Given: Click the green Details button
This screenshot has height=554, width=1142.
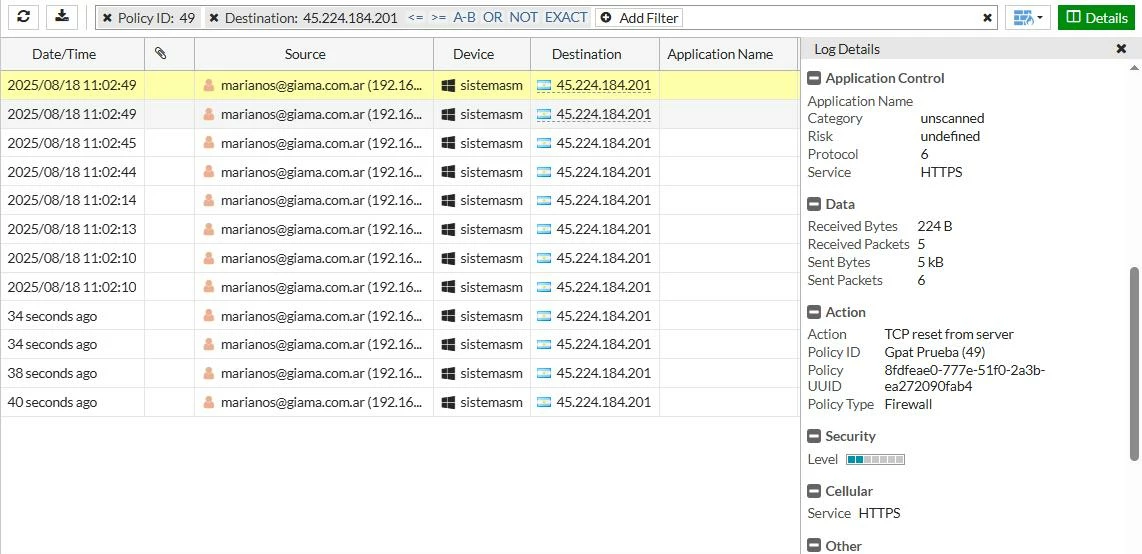Looking at the screenshot, I should (x=1096, y=17).
